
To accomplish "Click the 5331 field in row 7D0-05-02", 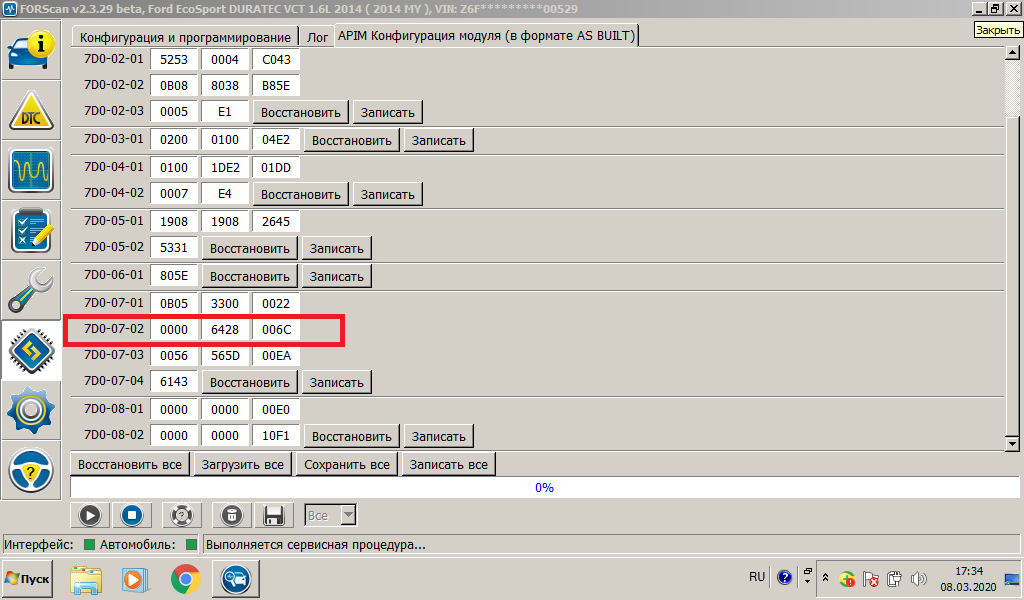I will (x=174, y=248).
